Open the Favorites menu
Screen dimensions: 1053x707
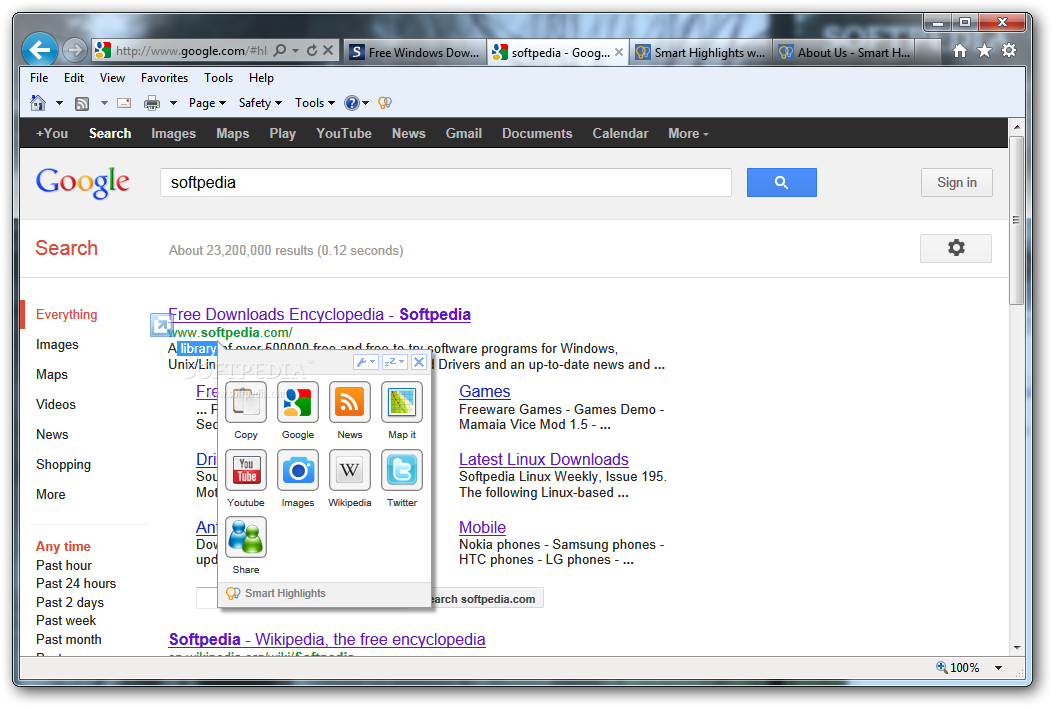pos(165,78)
